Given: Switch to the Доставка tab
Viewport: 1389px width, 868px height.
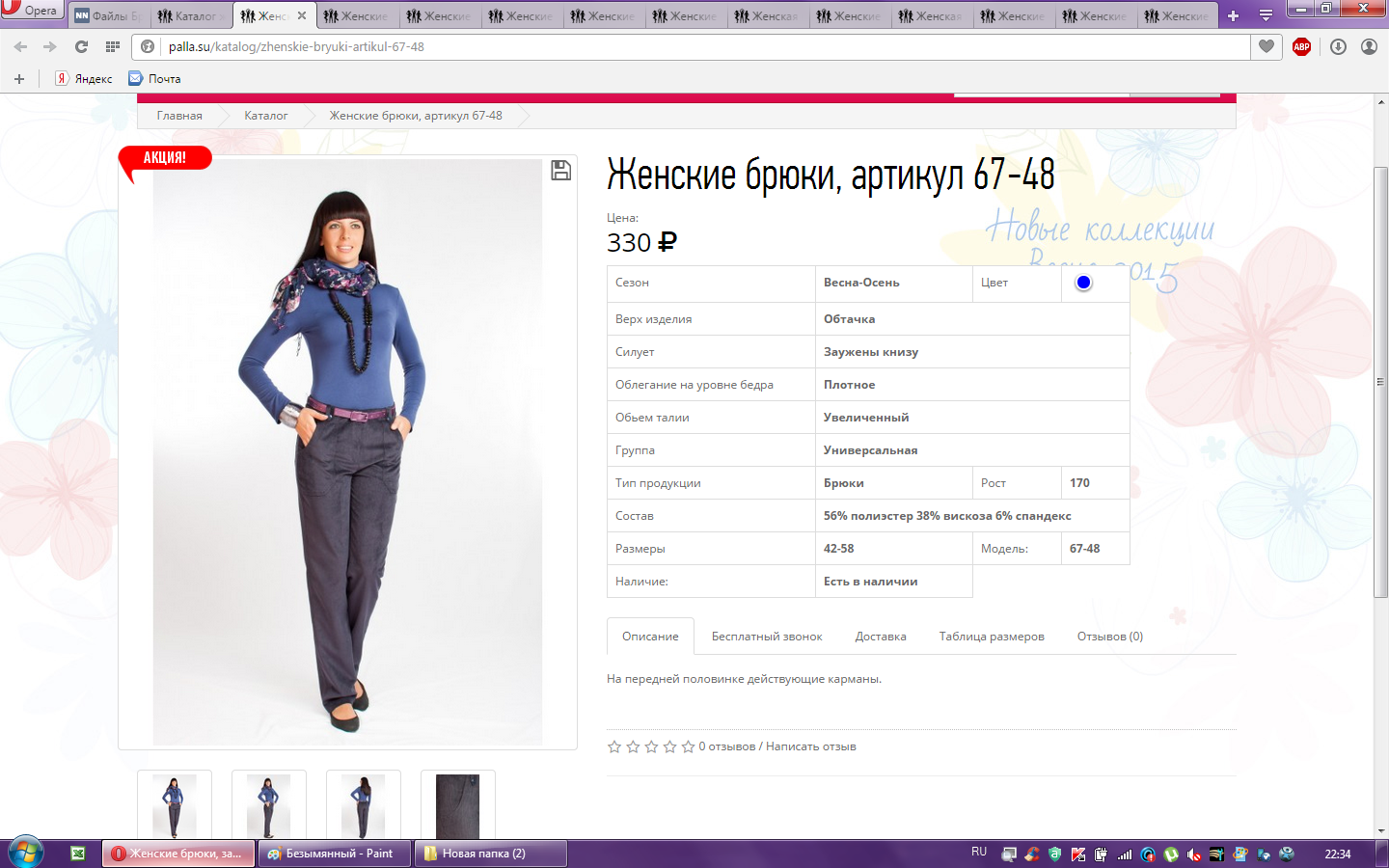Looking at the screenshot, I should pyautogui.click(x=880, y=637).
